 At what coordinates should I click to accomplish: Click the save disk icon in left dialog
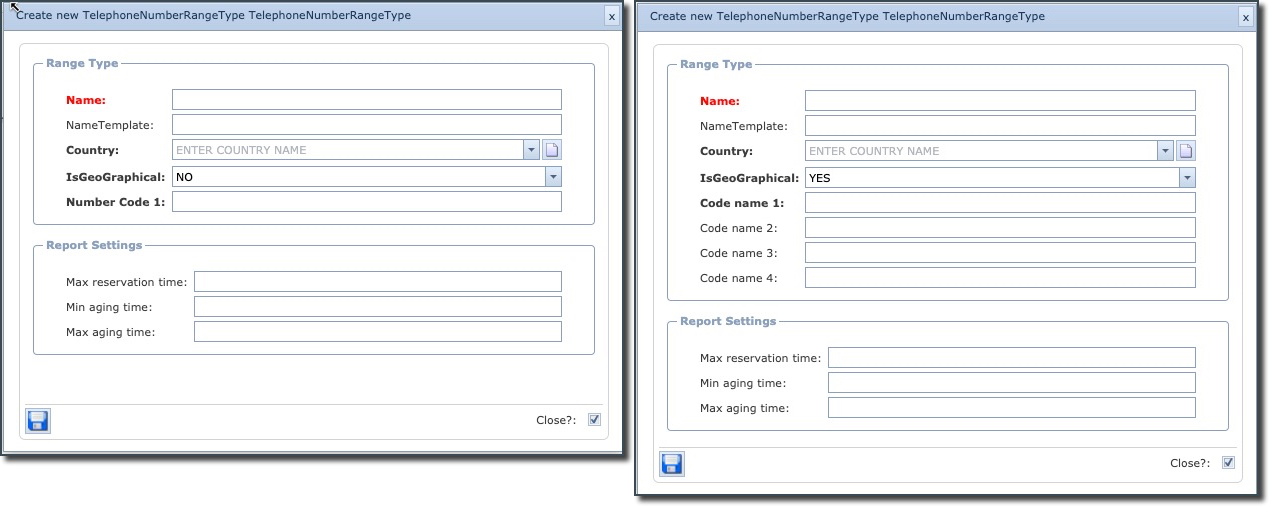[x=38, y=421]
